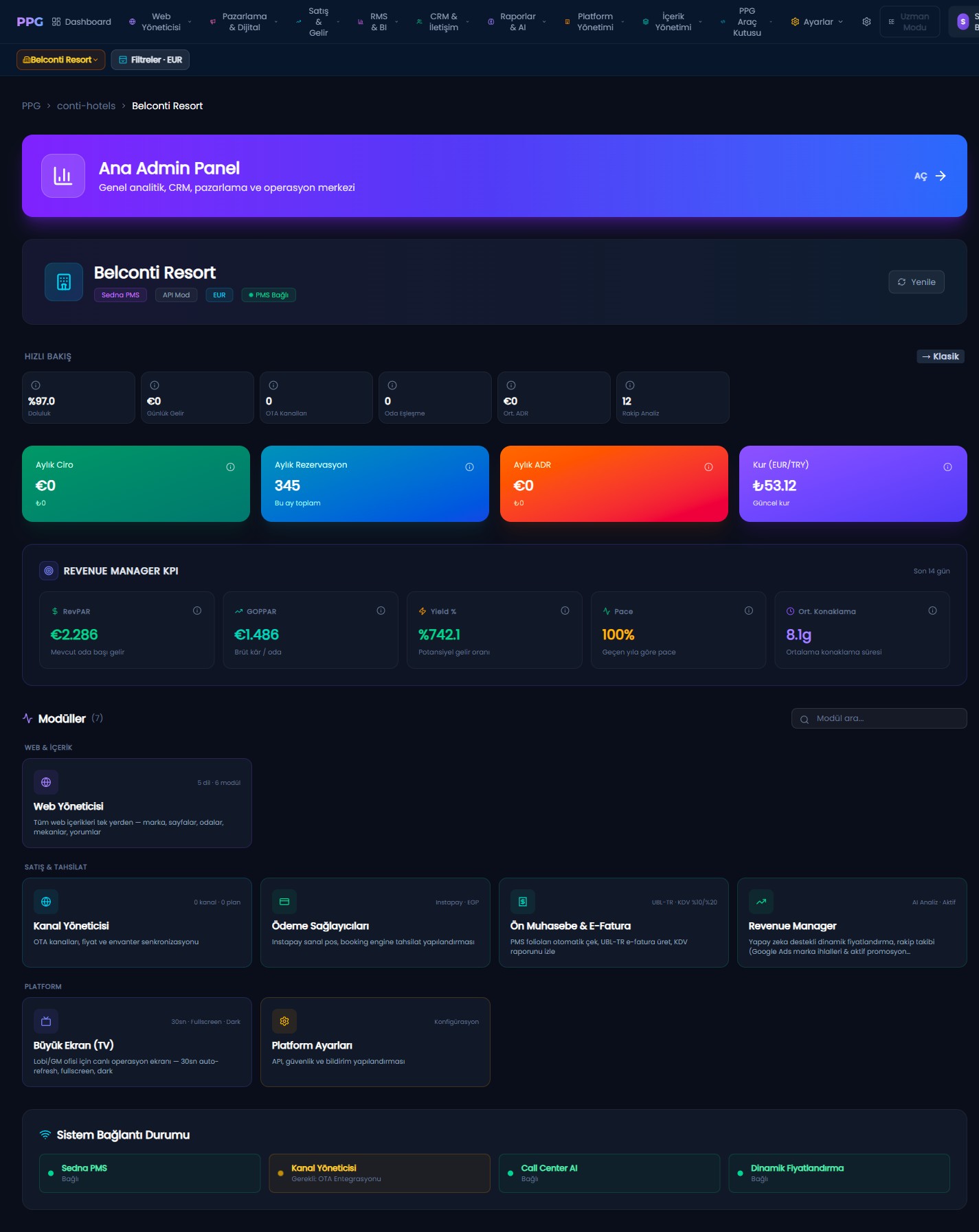Click the Ön Muhasebe invoice icon
Image resolution: width=979 pixels, height=1232 pixels.
523,902
